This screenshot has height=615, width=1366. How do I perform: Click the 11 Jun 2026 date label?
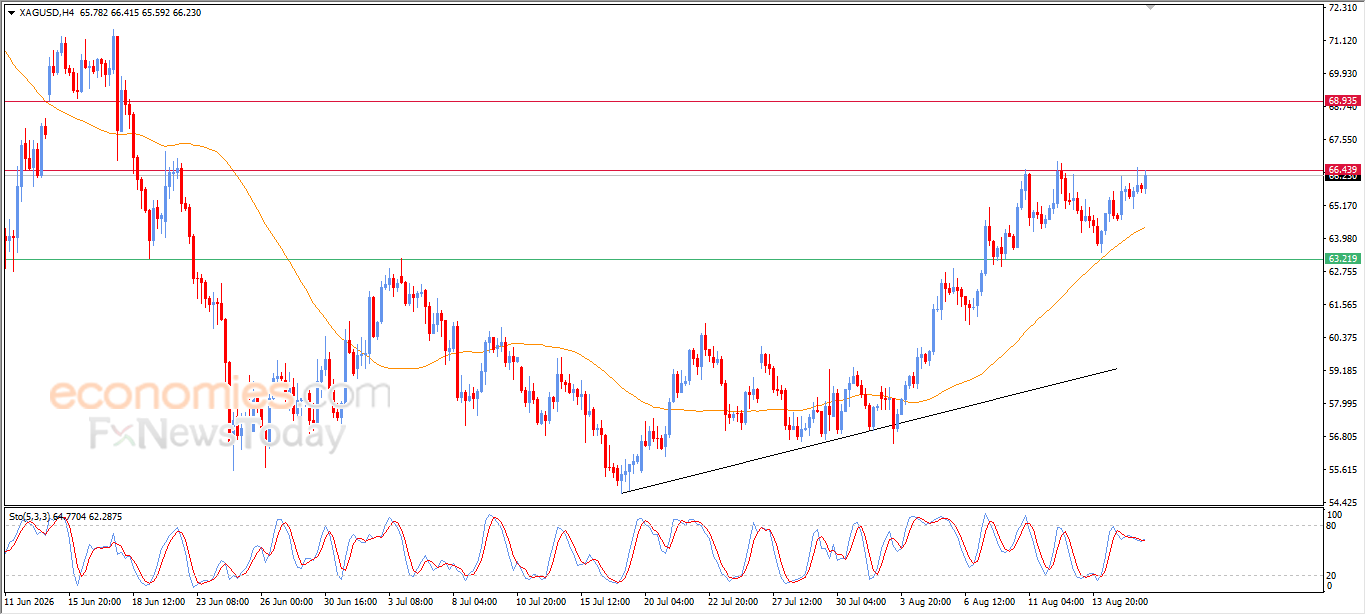tap(27, 603)
